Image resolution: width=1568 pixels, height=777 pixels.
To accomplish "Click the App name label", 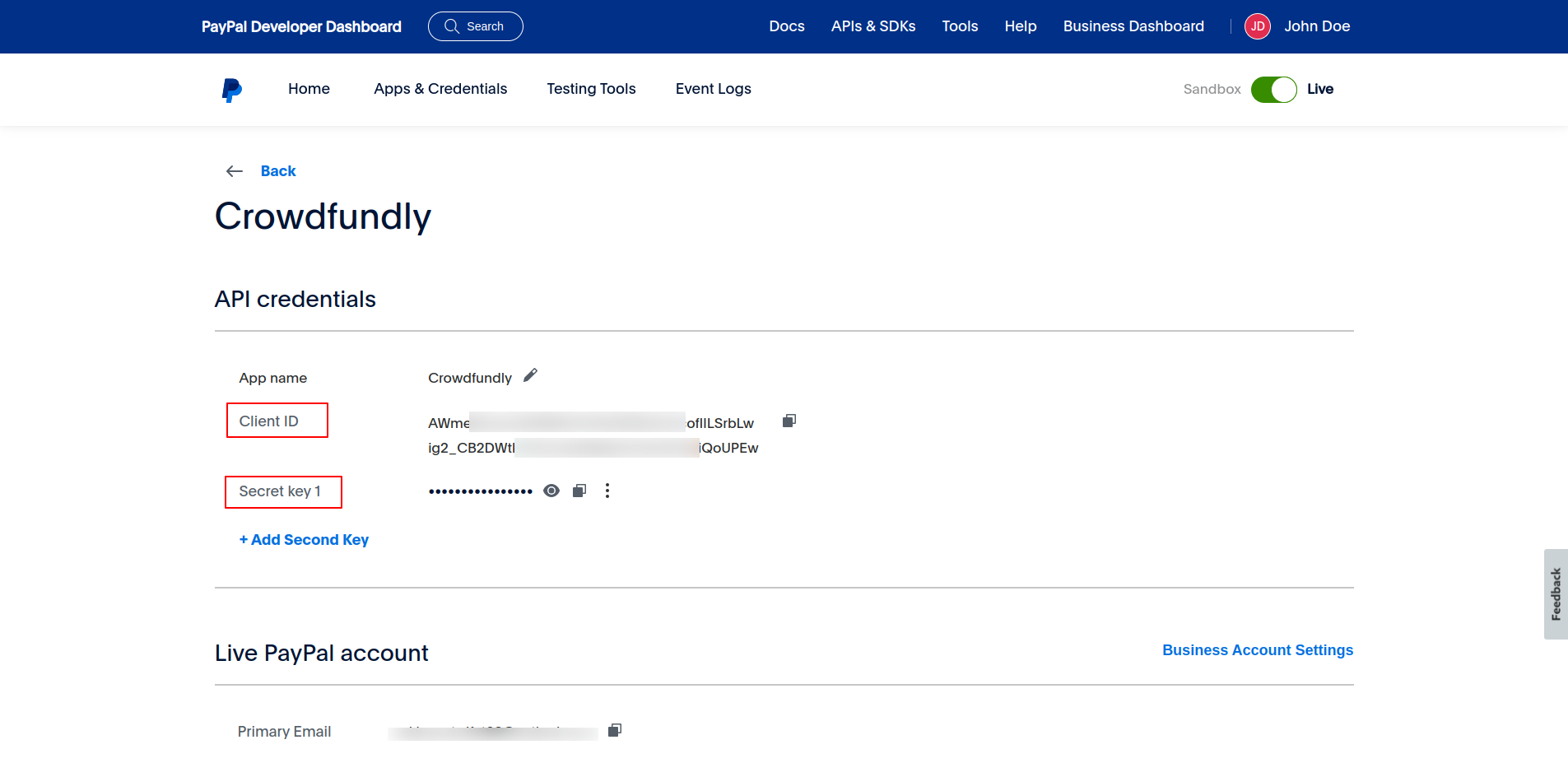I will [x=272, y=378].
